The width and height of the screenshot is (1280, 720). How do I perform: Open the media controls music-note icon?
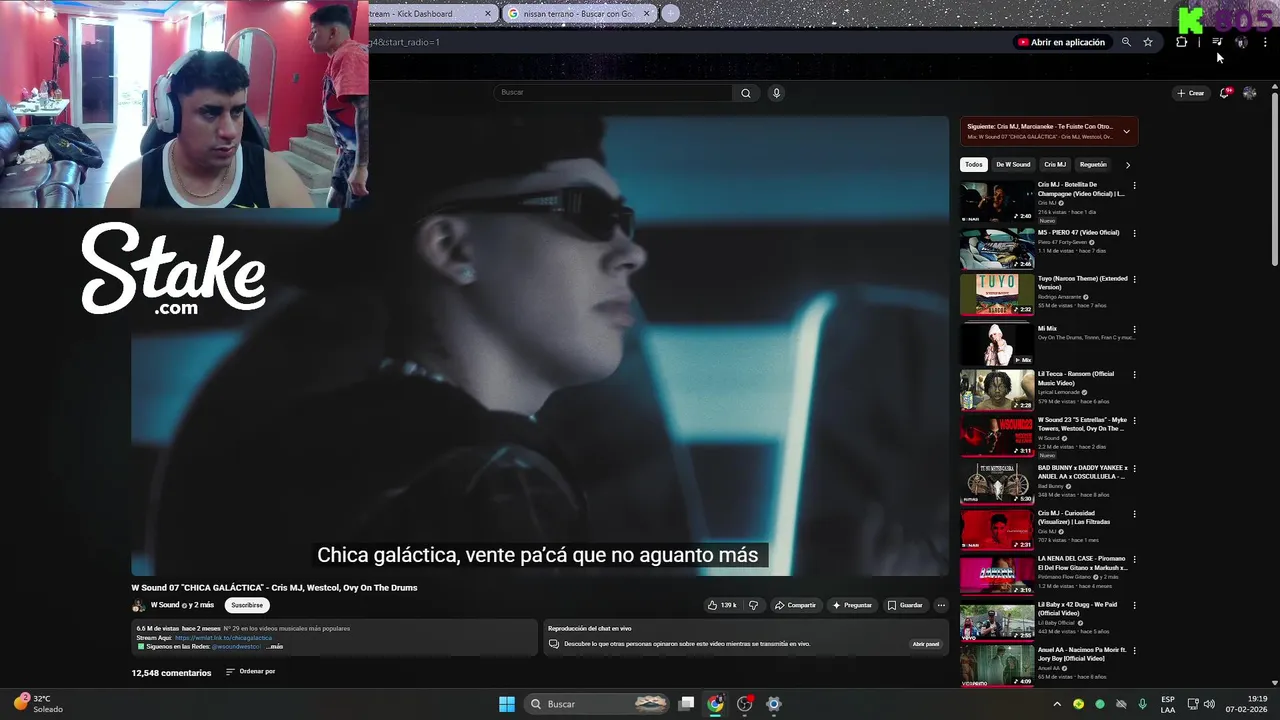pos(1217,42)
